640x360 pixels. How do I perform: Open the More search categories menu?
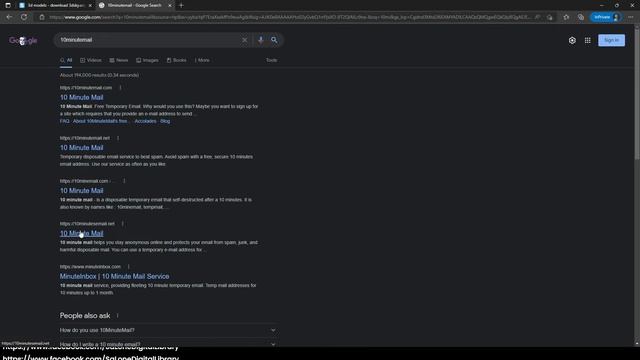202,60
